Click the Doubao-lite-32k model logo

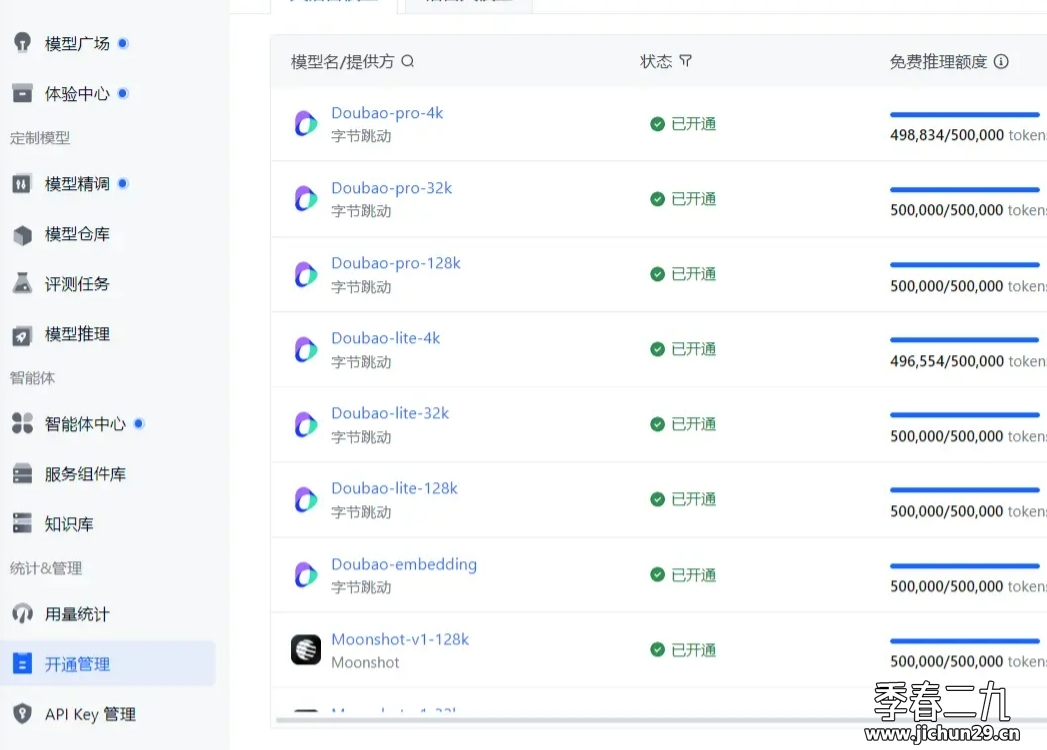point(306,424)
